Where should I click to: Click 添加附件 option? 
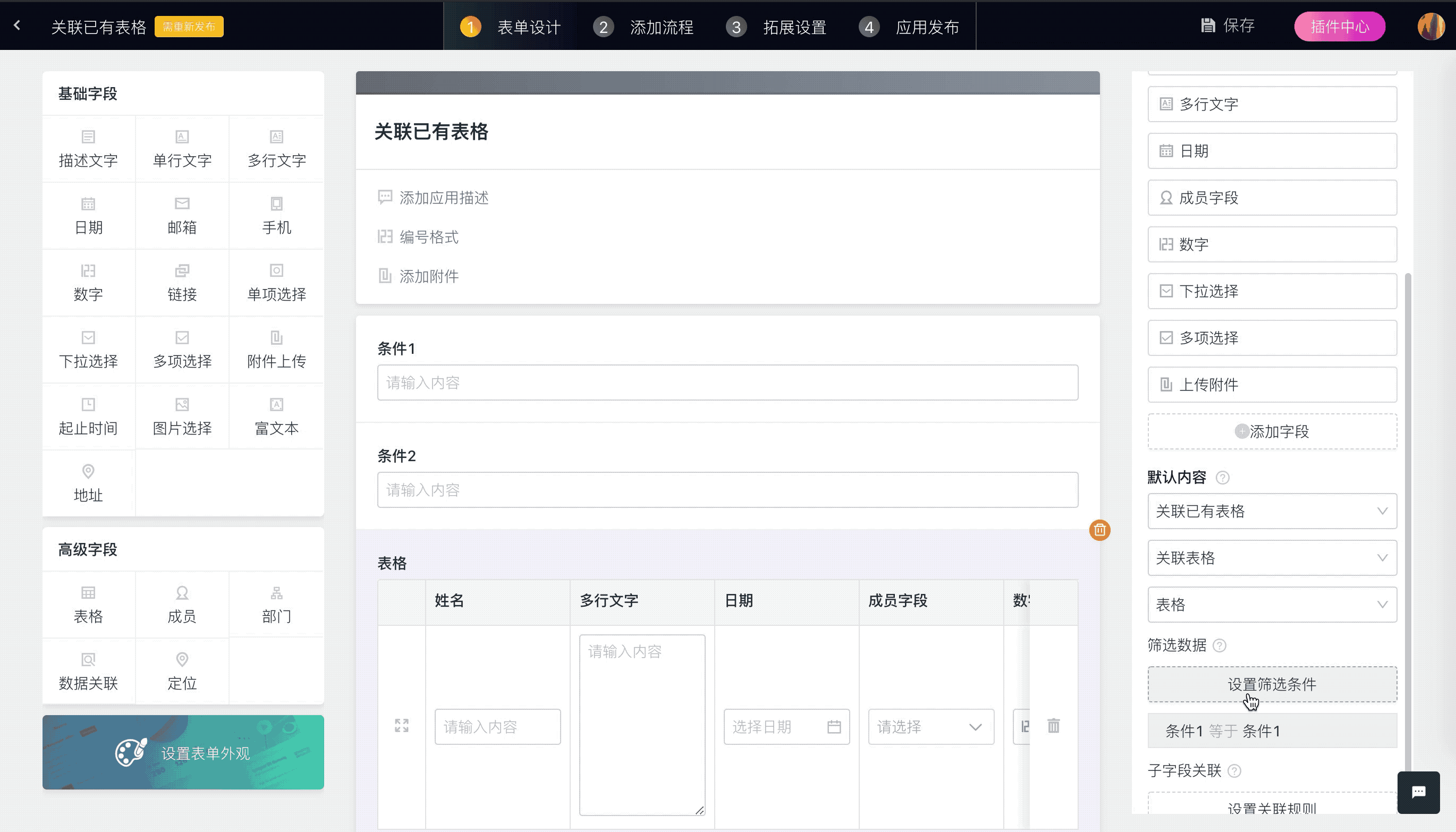418,277
